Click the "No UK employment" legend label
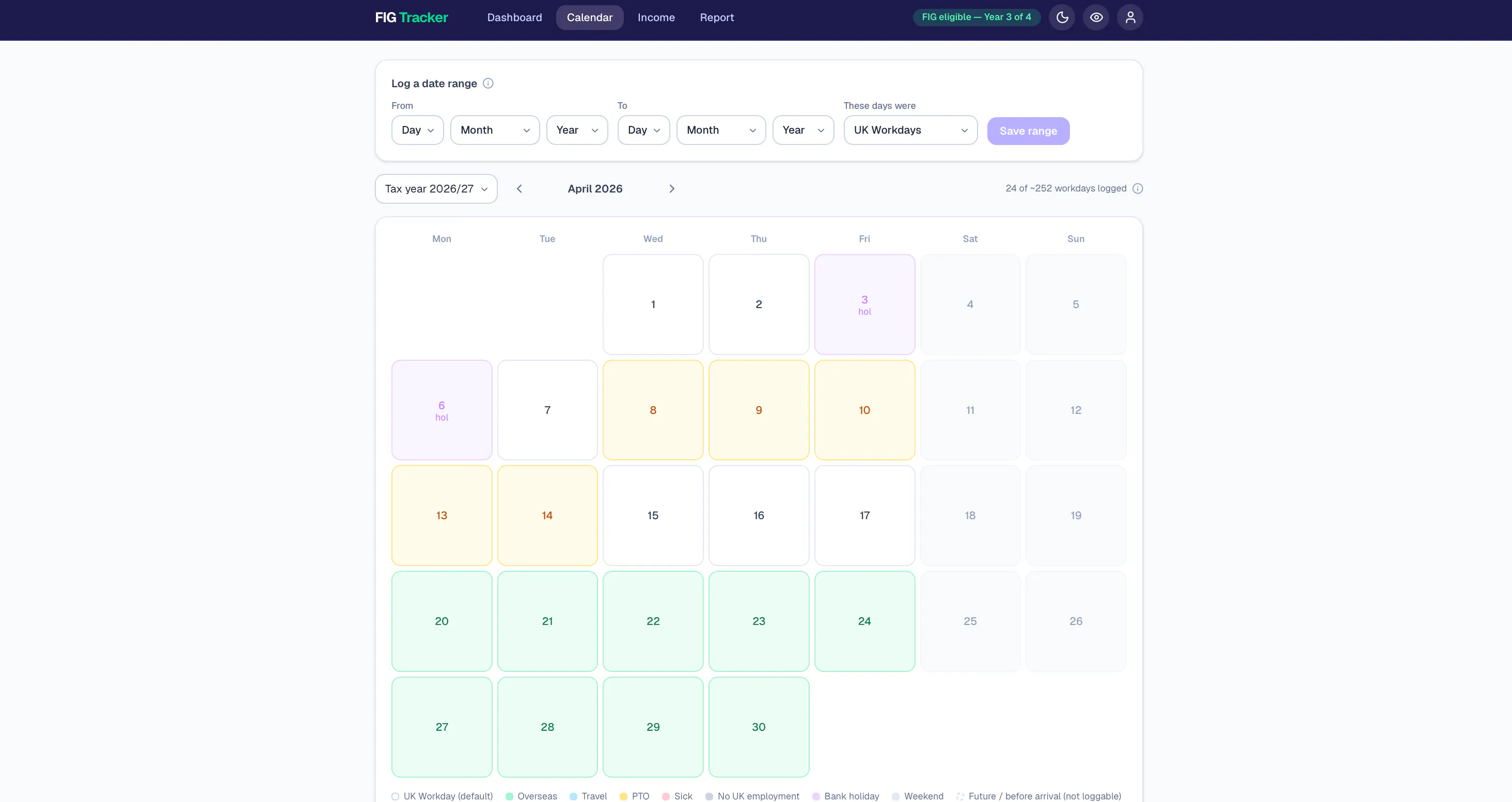The image size is (1512, 802). click(759, 796)
